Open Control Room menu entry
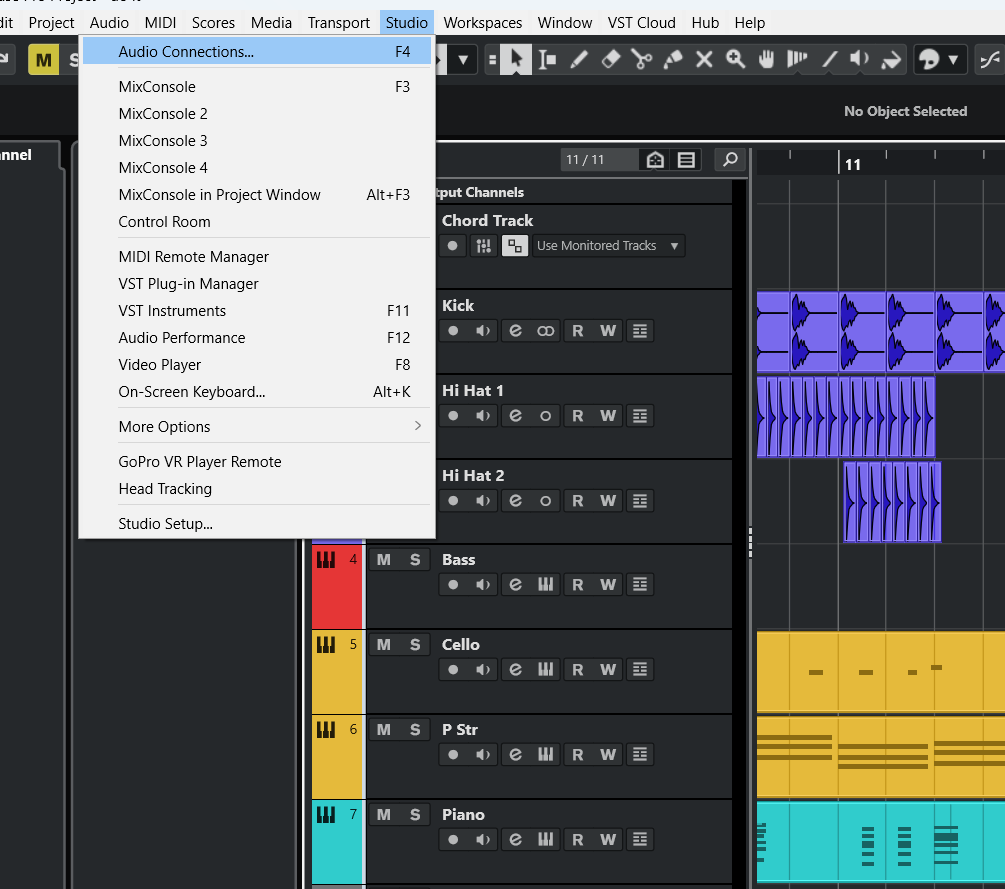 tap(256, 222)
